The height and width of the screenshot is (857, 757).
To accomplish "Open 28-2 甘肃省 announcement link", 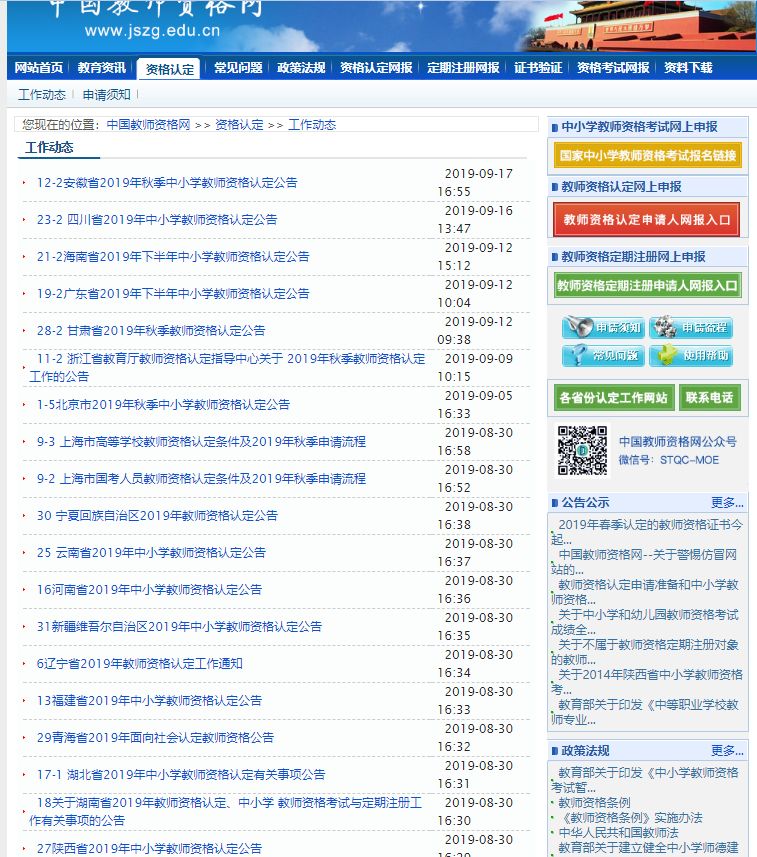I will 151,331.
